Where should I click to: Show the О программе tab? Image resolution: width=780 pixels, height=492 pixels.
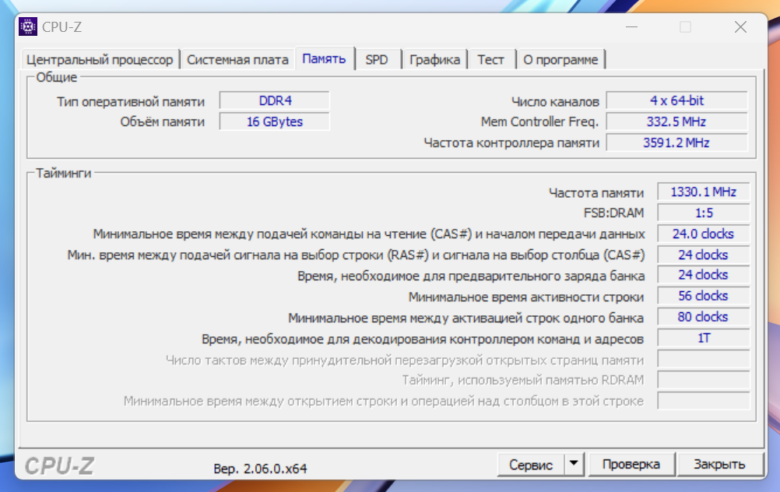click(561, 60)
